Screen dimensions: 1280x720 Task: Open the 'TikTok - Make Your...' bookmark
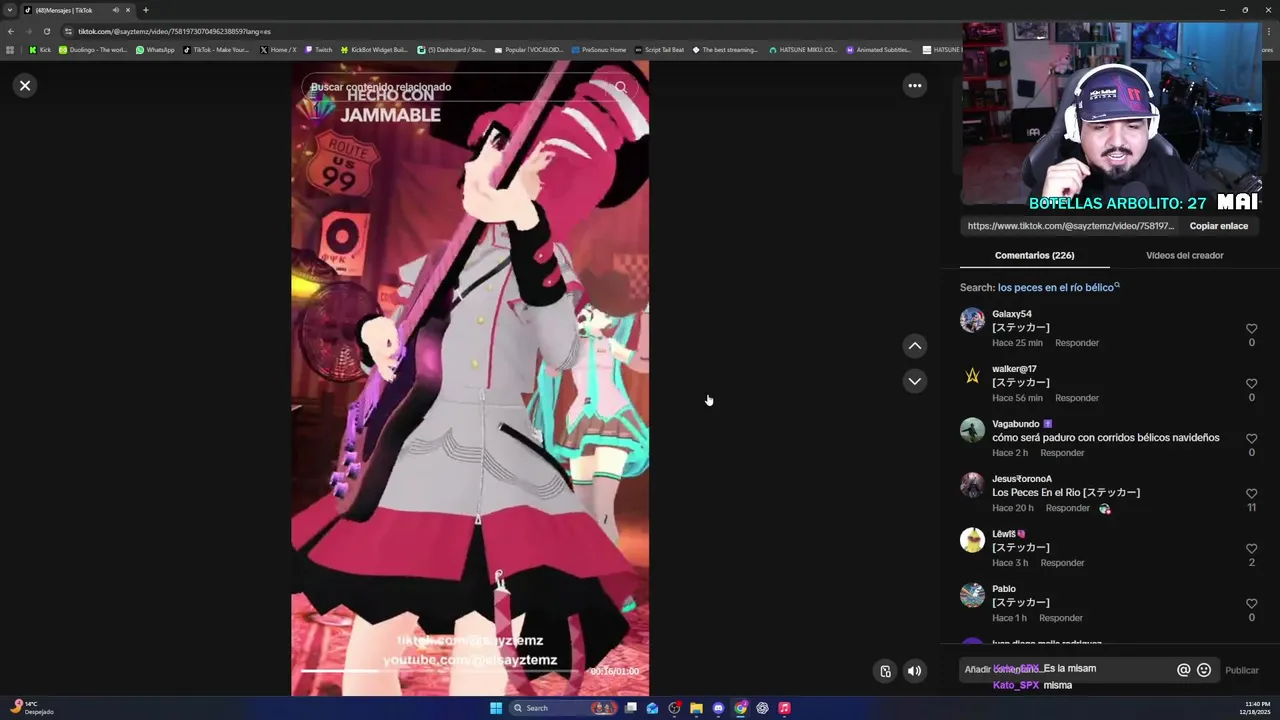click(x=216, y=49)
